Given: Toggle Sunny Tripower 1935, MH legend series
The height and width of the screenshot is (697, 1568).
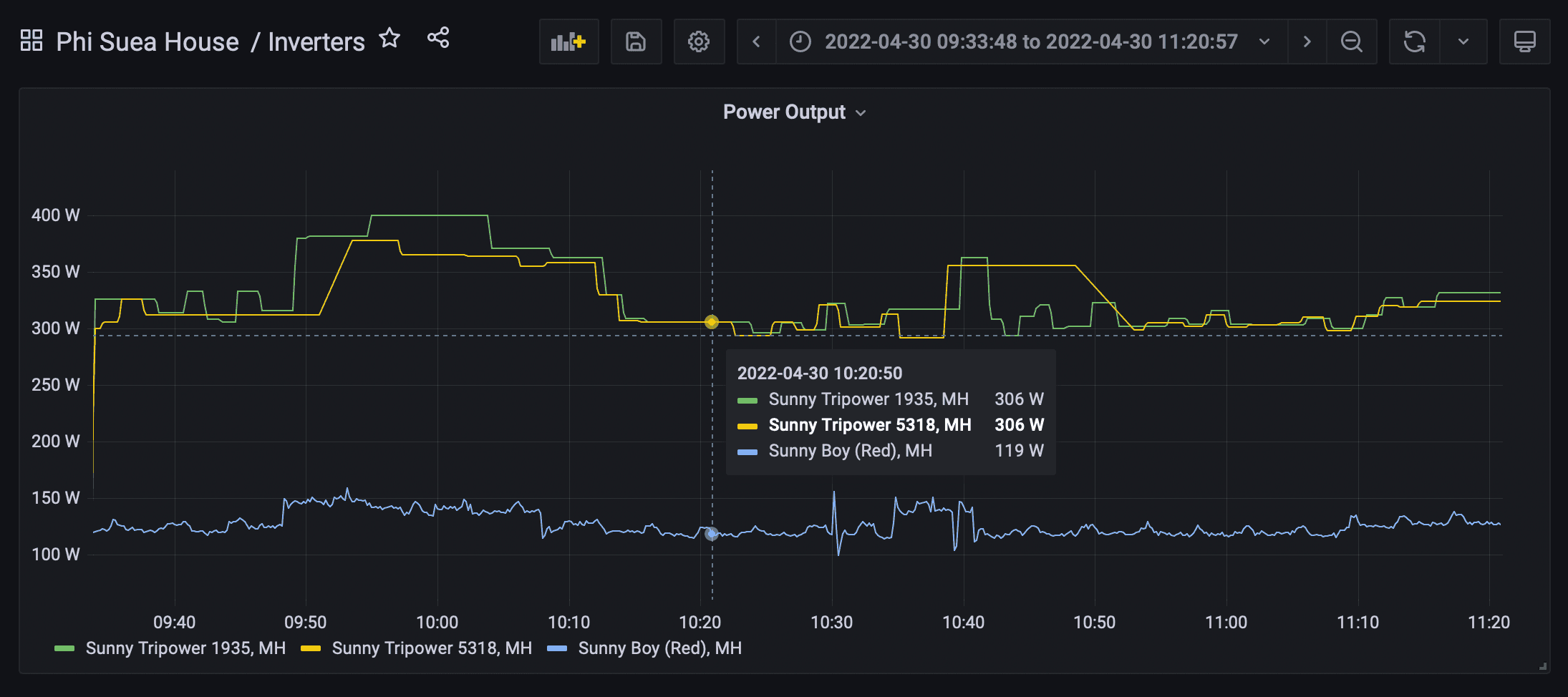Looking at the screenshot, I should (x=185, y=648).
